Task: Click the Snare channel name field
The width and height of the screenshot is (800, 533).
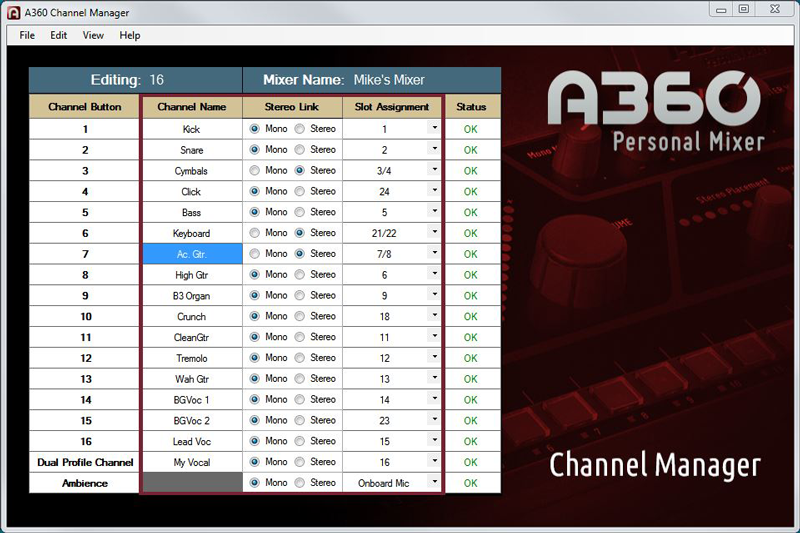Action: [192, 150]
